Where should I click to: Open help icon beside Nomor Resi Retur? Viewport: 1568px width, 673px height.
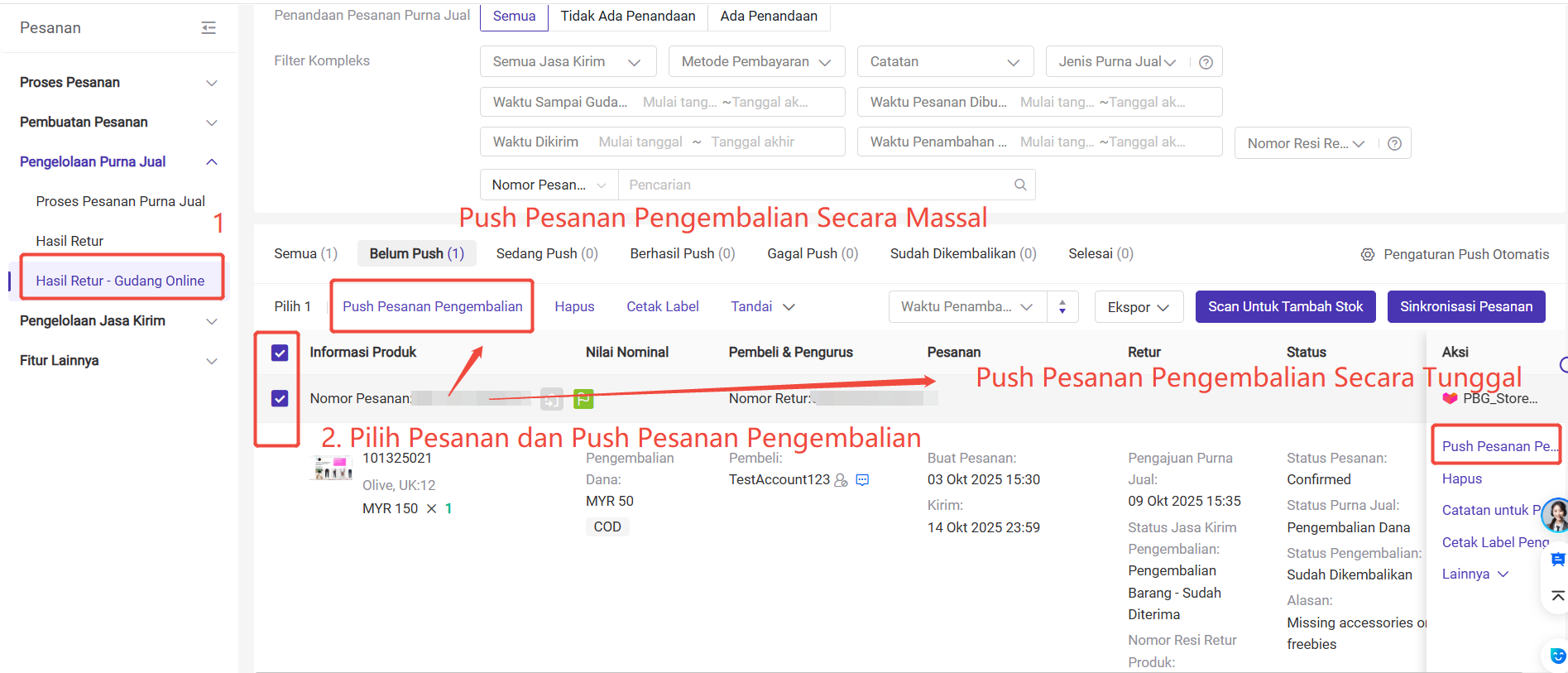[x=1394, y=143]
